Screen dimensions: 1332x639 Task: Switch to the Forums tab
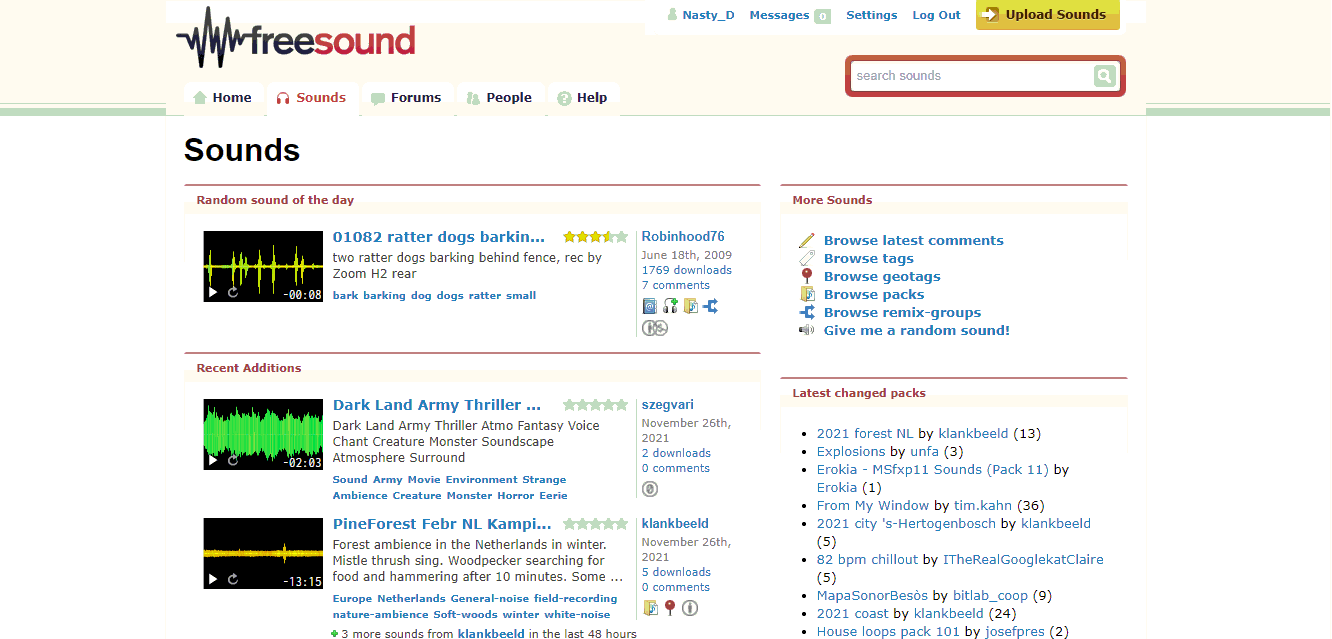[x=406, y=98]
